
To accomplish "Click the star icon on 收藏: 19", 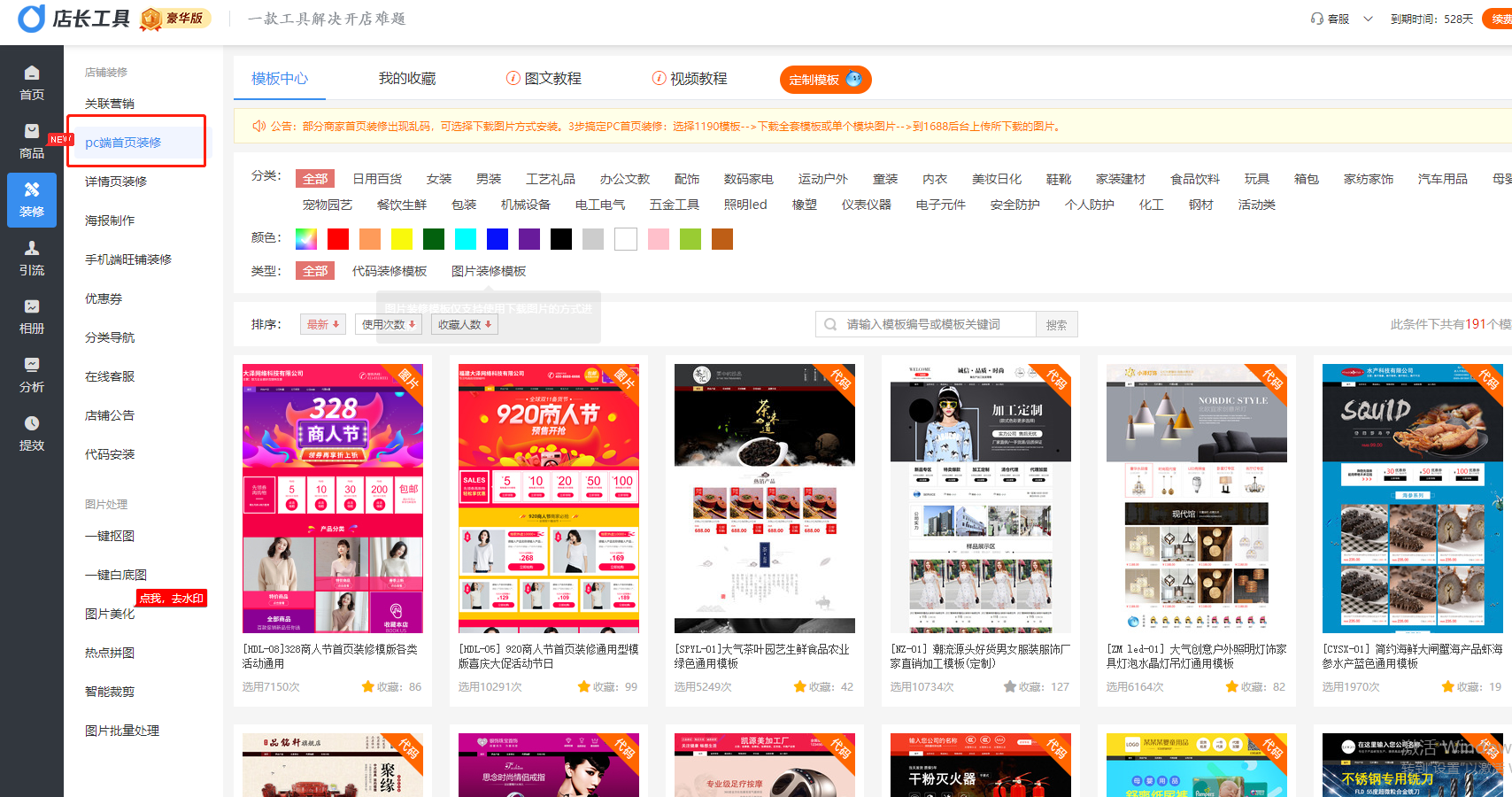I will click(1448, 686).
